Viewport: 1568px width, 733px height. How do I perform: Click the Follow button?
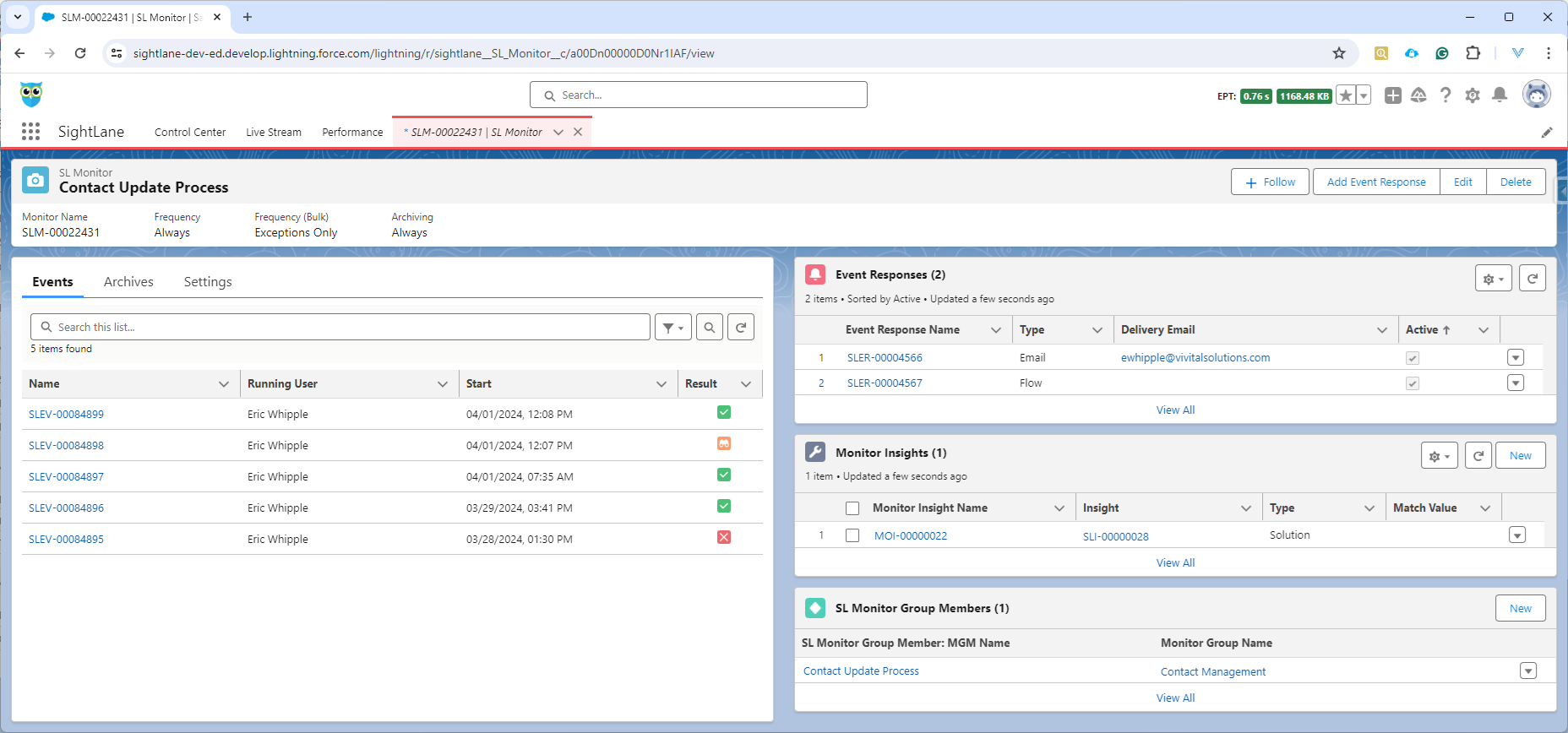tap(1270, 182)
